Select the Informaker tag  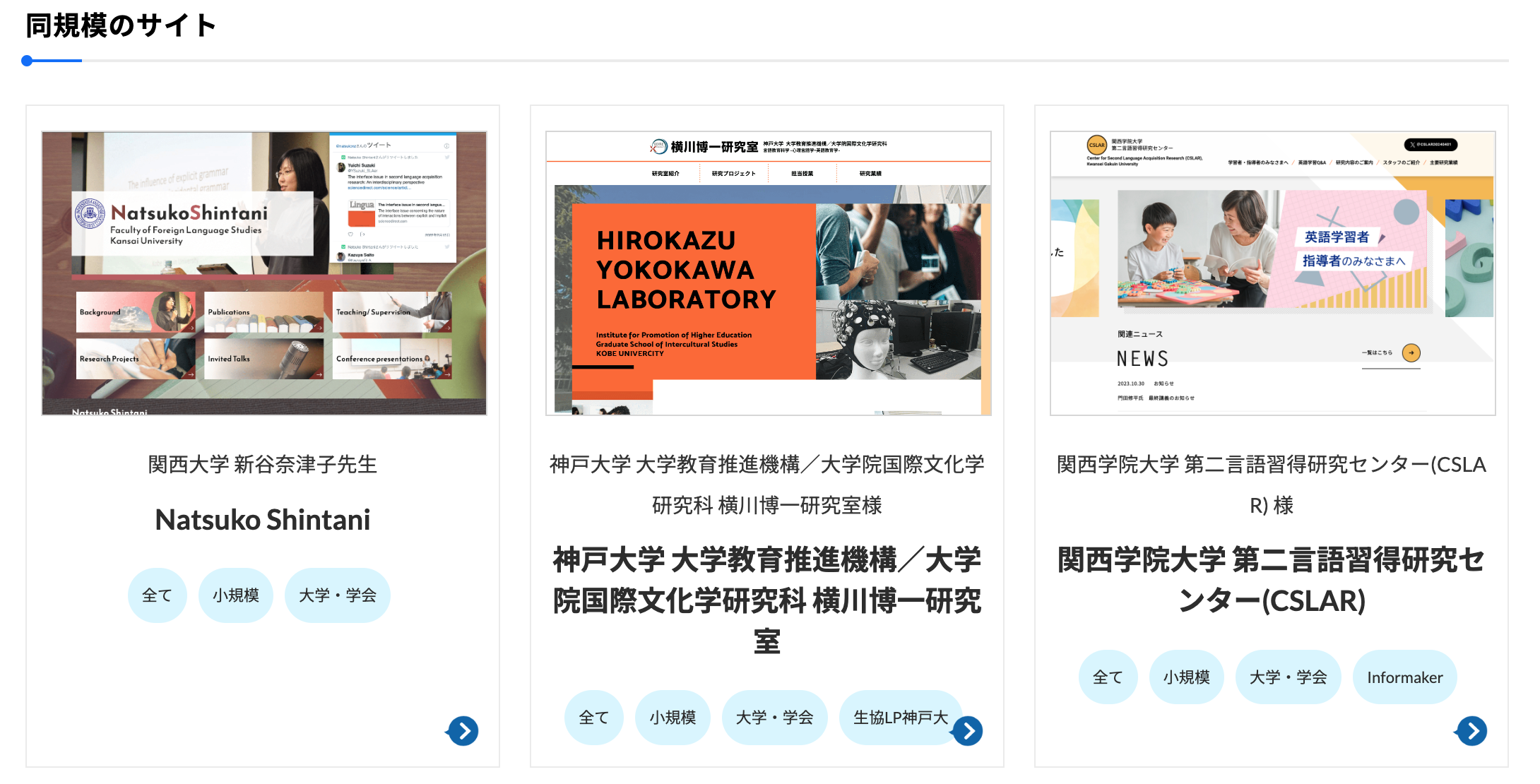pos(1405,677)
